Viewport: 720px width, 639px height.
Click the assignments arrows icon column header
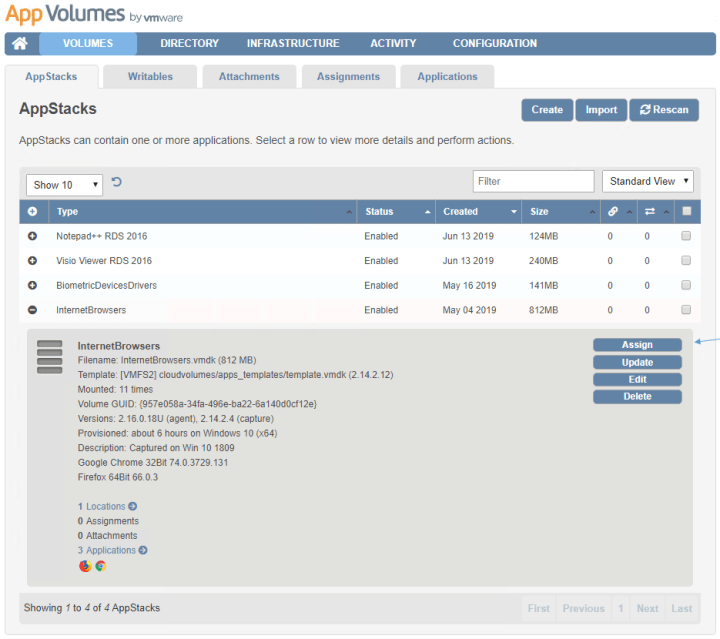[649, 212]
